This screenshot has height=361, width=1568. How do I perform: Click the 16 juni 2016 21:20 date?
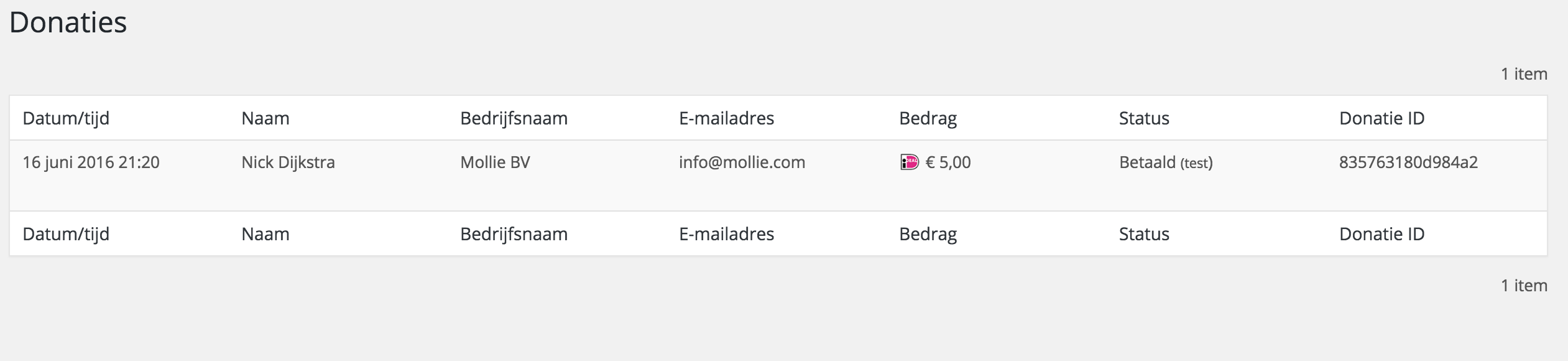(x=91, y=162)
